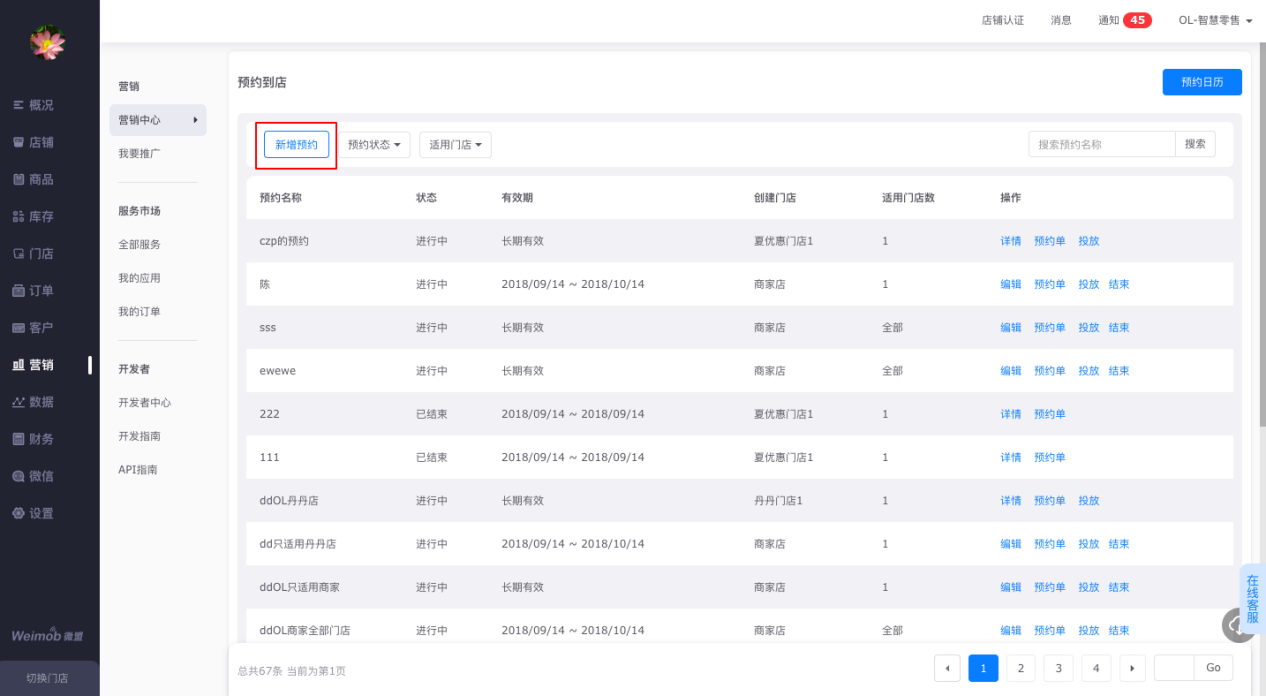Open 消息 messages in the top bar
The image size is (1266, 696).
pos(1061,20)
